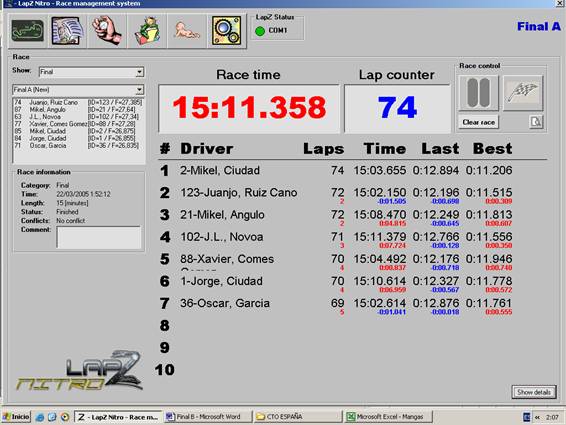Click results row 88-Xavier, Comes
Image resolution: width=566 pixels, height=425 pixels.
coord(336,261)
